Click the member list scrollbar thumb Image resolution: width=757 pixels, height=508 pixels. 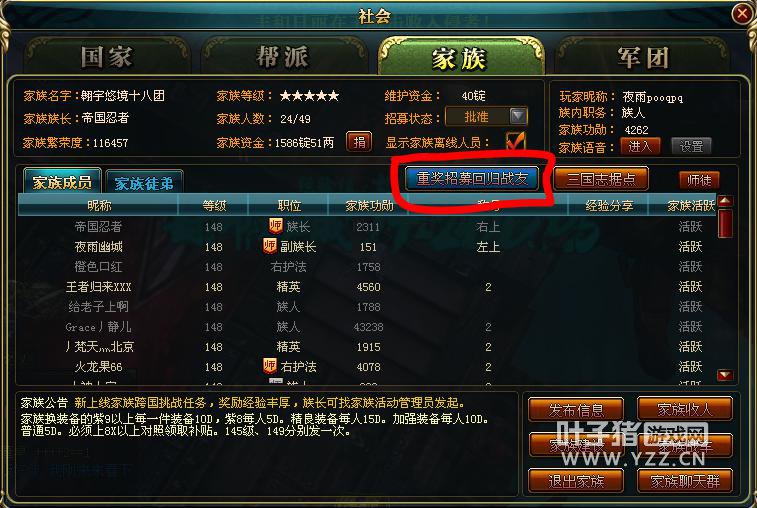[x=725, y=223]
